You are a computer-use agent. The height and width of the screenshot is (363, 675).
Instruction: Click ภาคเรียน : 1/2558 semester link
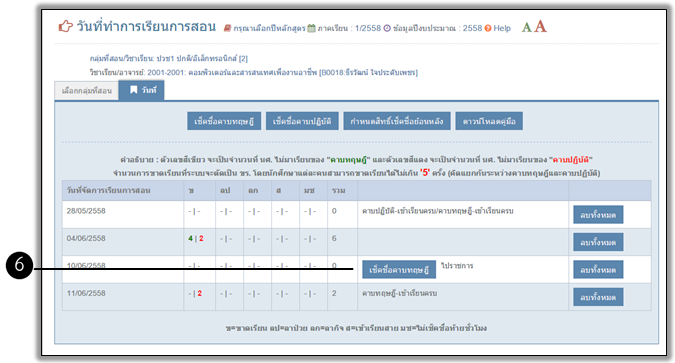[x=349, y=28]
